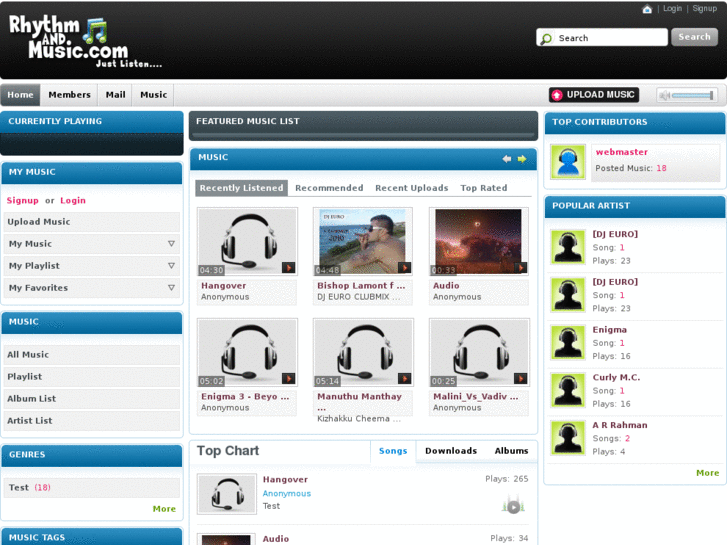The width and height of the screenshot is (727, 545).
Task: Play Manuthu Manthay track
Action: click(404, 378)
